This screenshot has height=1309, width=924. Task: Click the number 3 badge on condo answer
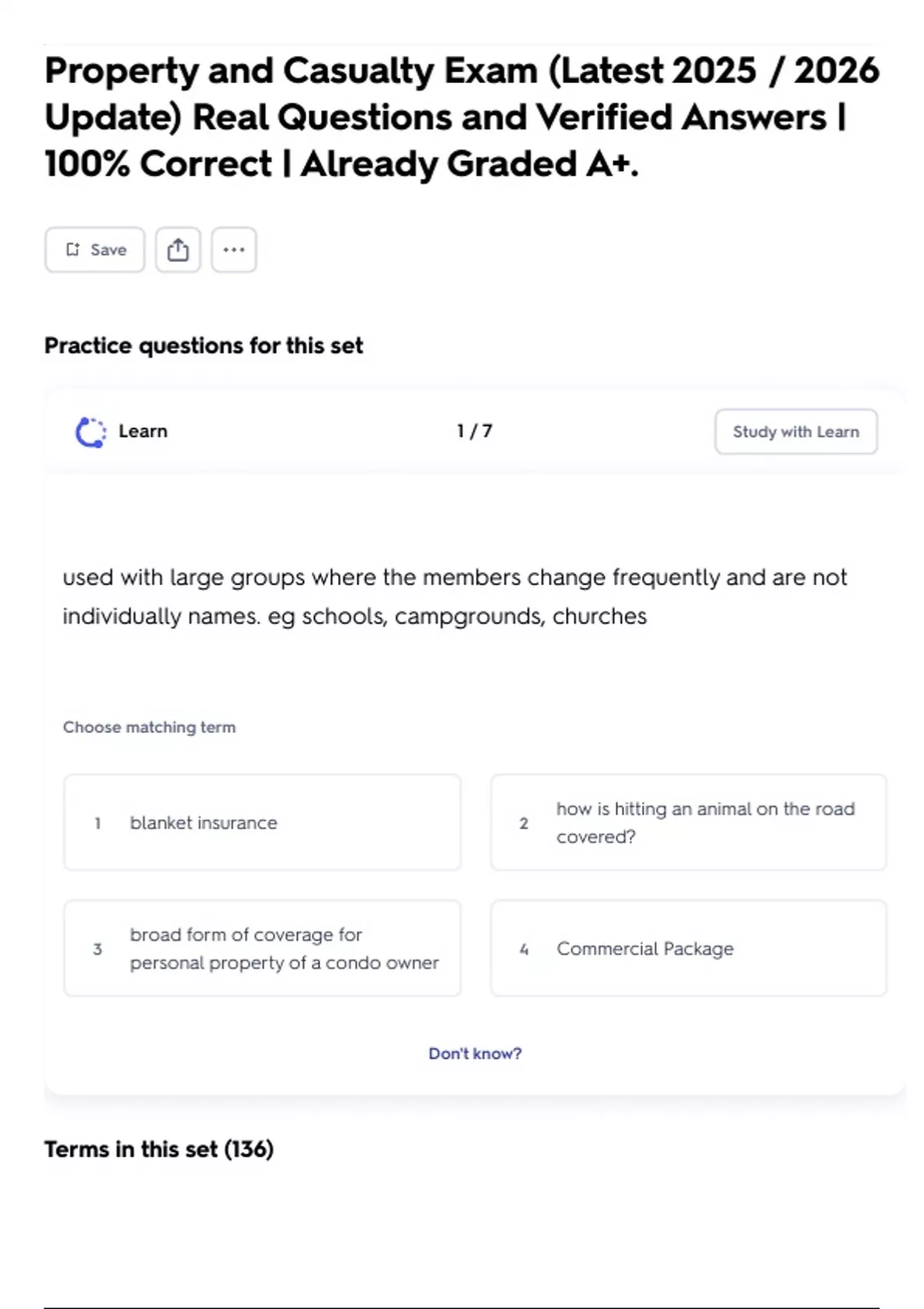97,949
